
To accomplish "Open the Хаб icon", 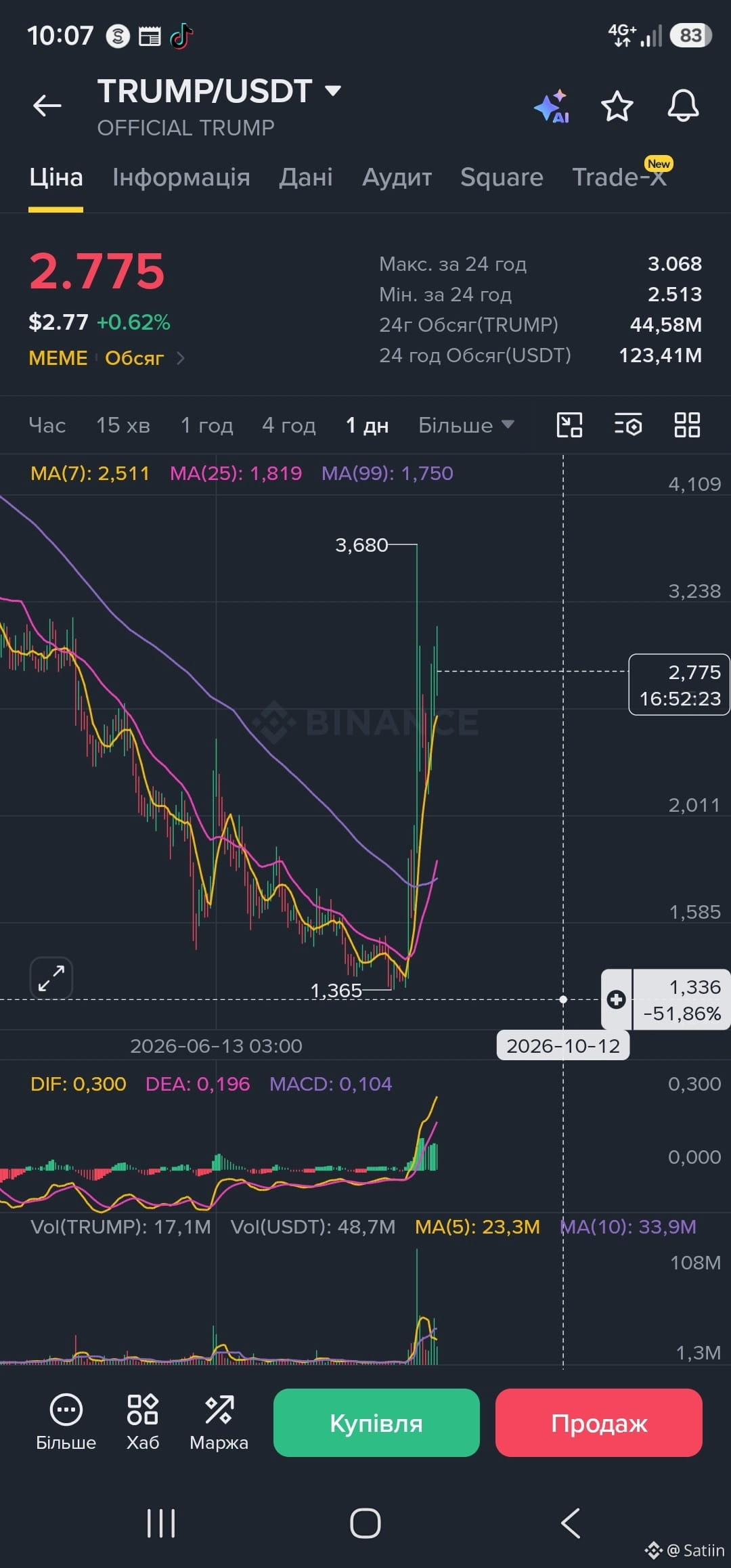I will click(143, 1423).
